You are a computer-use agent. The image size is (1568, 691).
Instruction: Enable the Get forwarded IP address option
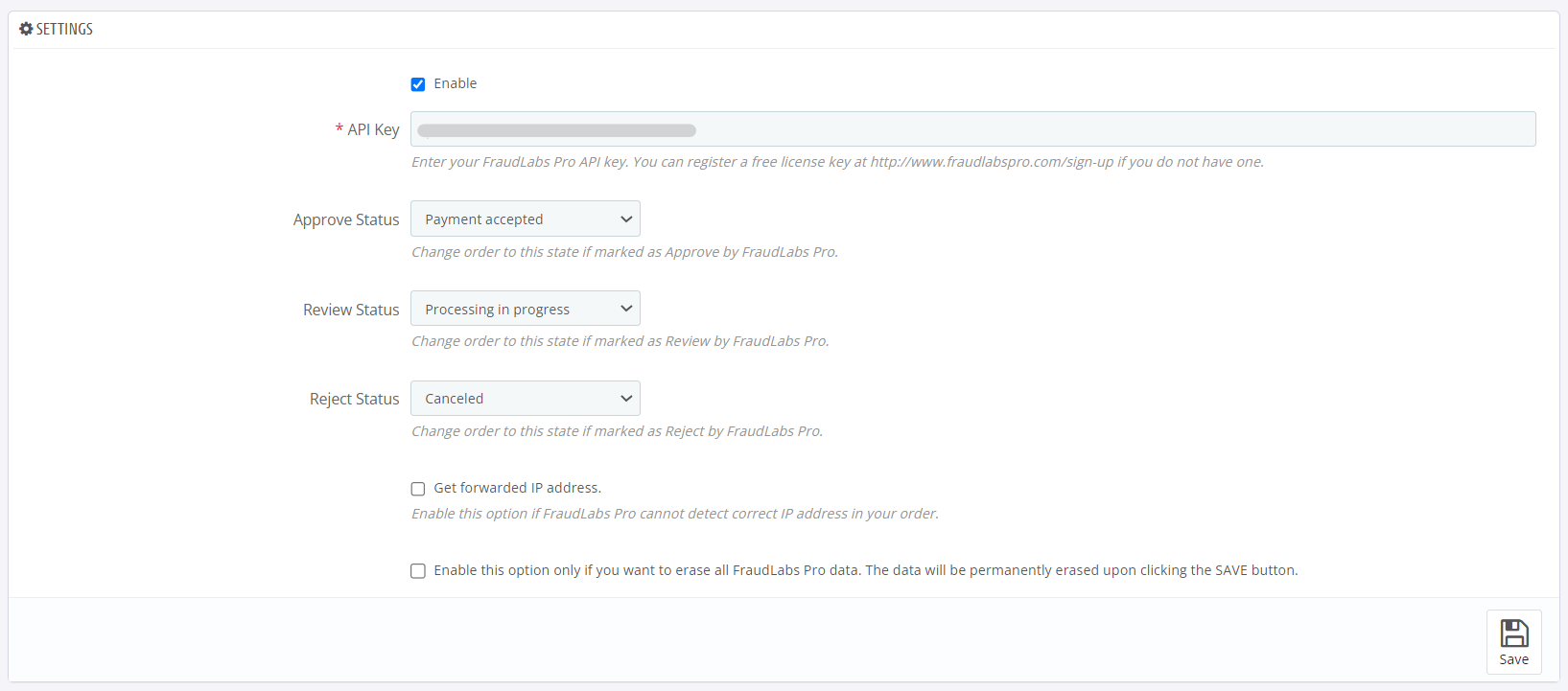tap(417, 489)
